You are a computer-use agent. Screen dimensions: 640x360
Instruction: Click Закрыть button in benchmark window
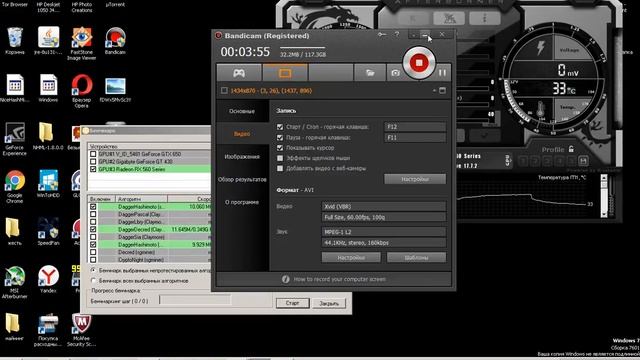[329, 303]
